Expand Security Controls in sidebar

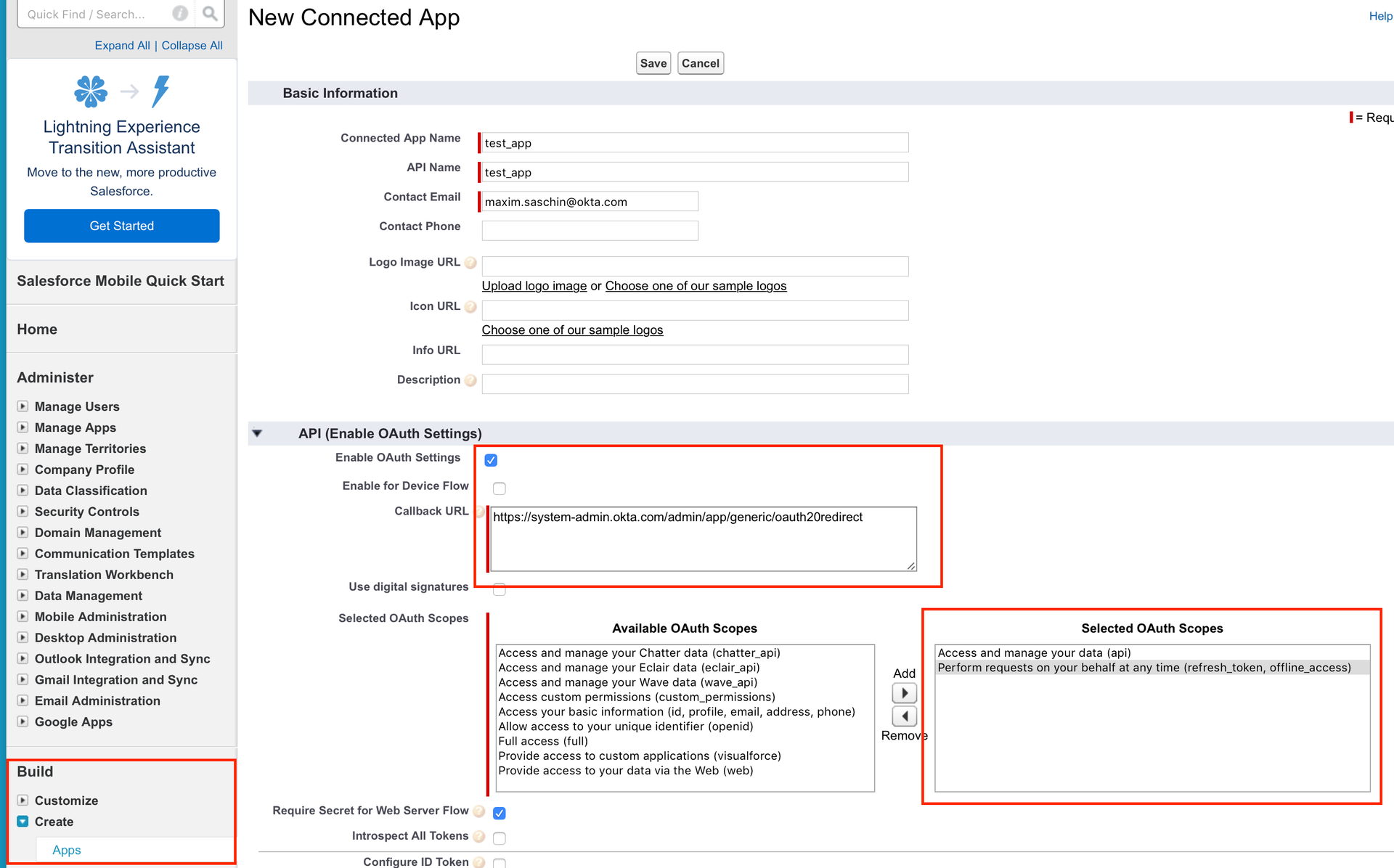(23, 512)
